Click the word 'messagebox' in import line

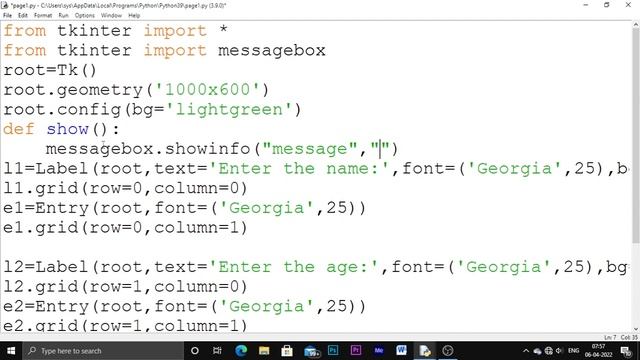click(271, 51)
